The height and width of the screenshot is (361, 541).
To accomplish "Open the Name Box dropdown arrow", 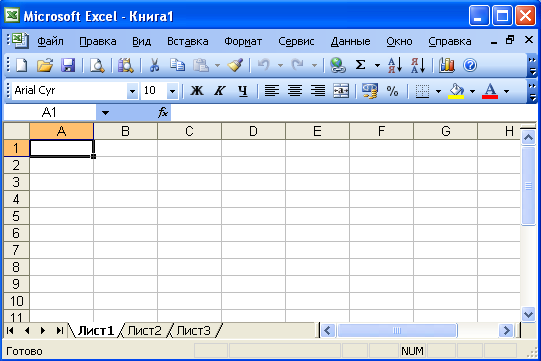I will click(105, 113).
